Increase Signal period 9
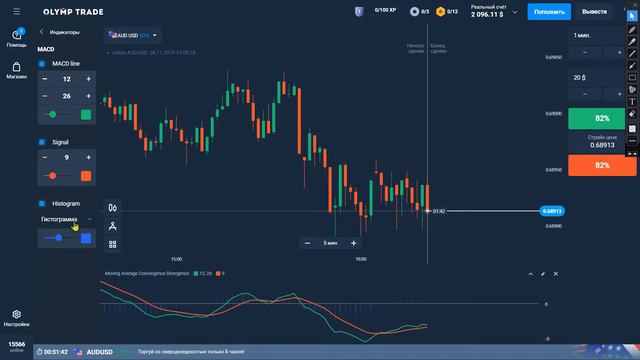 click(88, 157)
